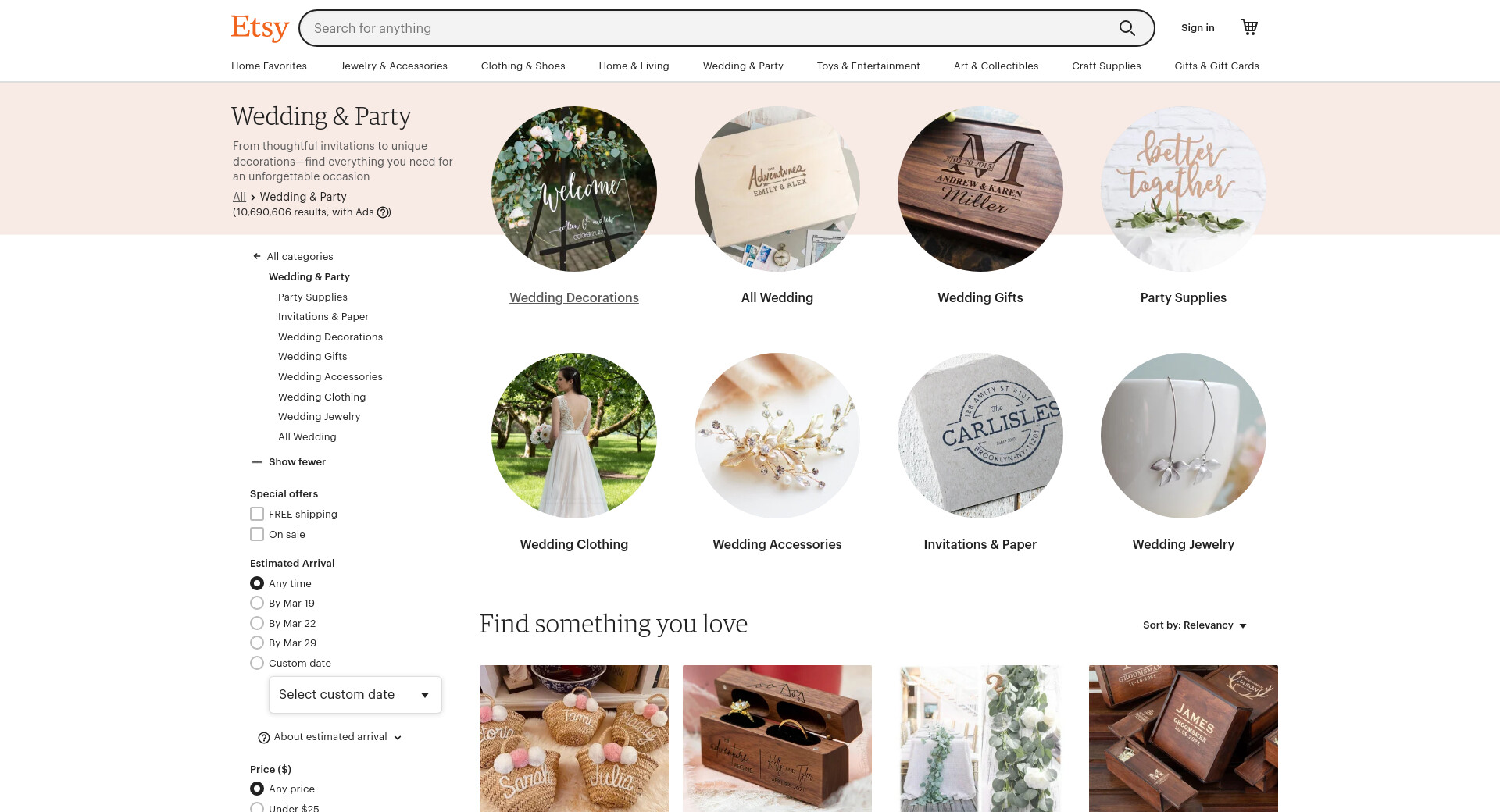Collapse categories with Show fewer
The width and height of the screenshot is (1500, 812).
(x=288, y=462)
